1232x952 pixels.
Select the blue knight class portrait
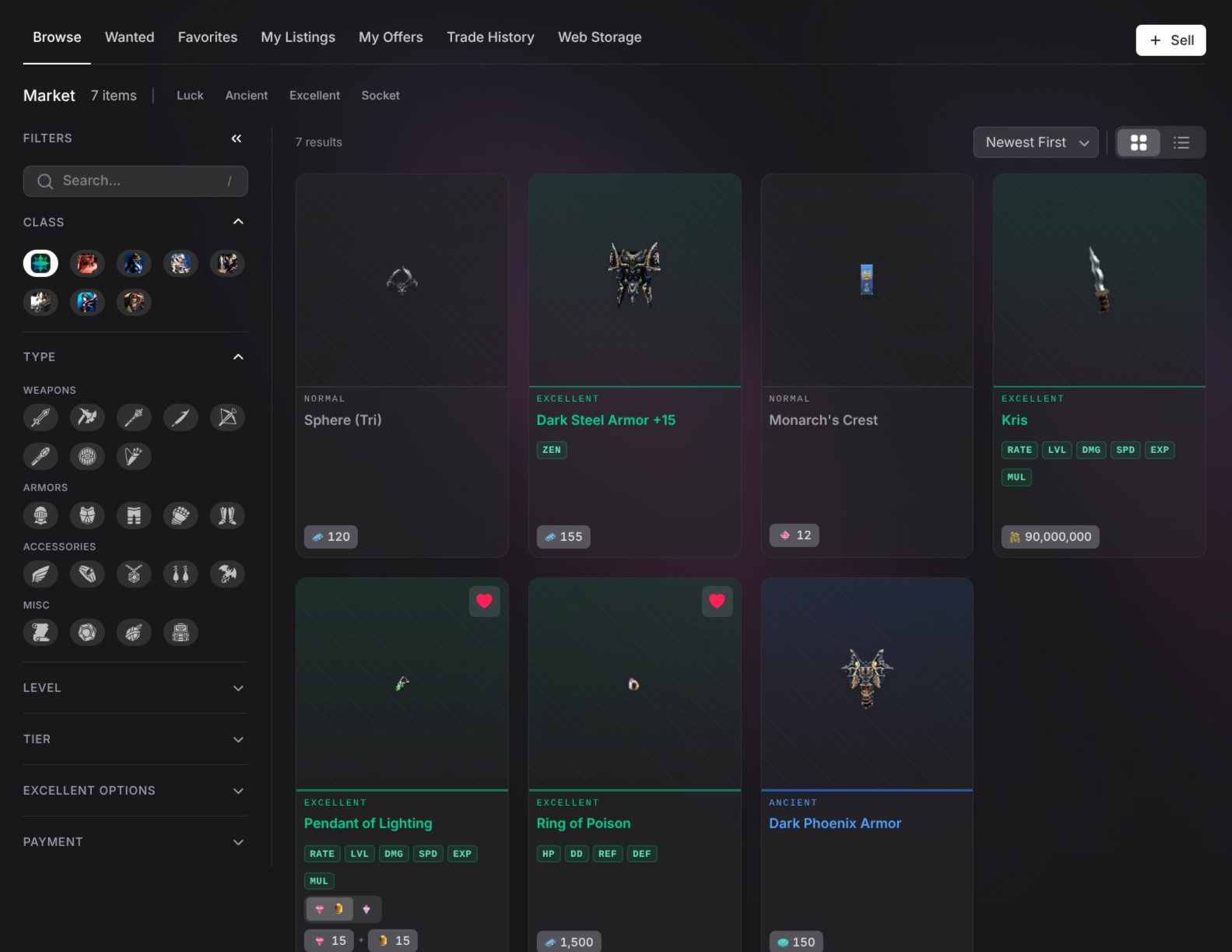click(134, 263)
